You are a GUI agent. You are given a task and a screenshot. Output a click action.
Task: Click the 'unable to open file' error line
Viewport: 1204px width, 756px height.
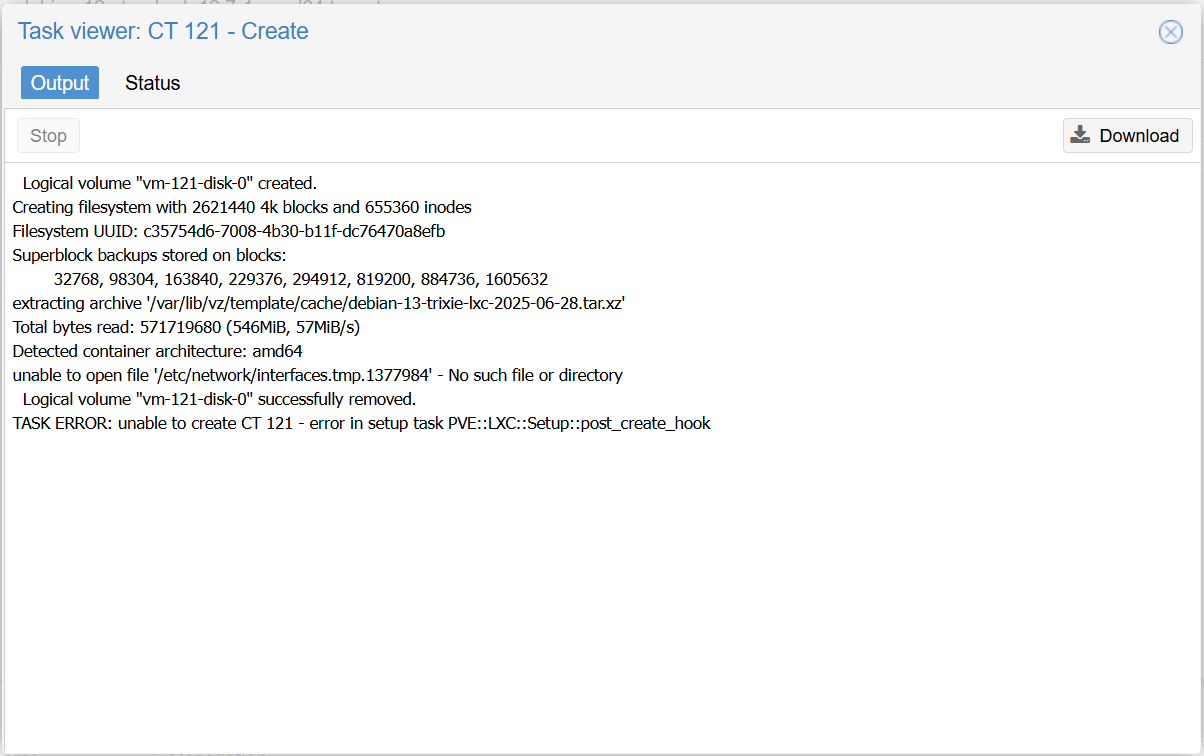click(x=317, y=375)
